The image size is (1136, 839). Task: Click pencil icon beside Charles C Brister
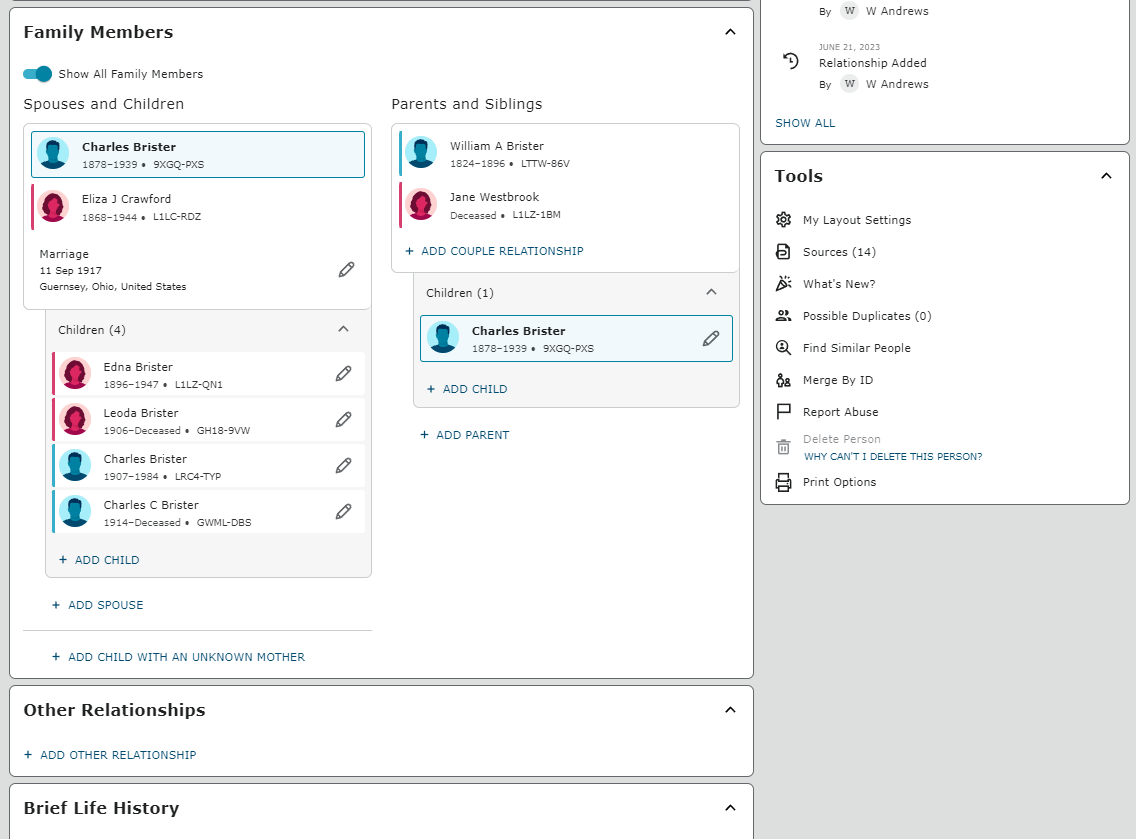click(343, 512)
